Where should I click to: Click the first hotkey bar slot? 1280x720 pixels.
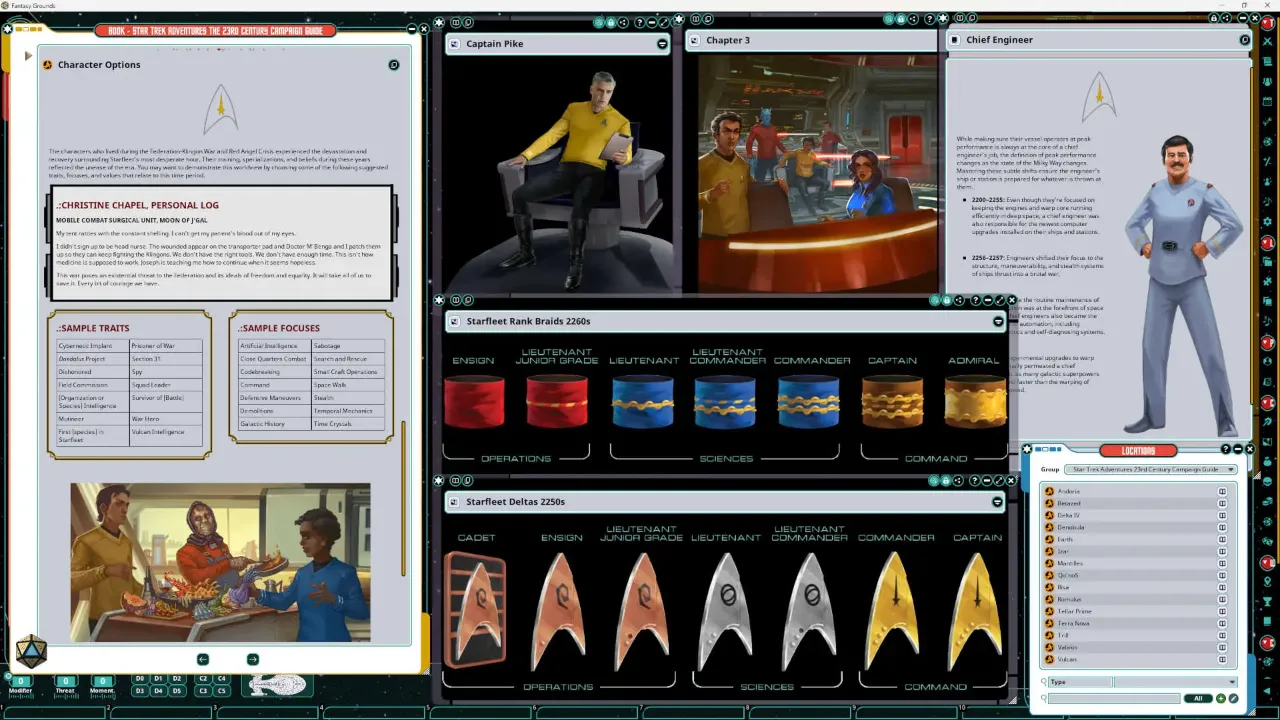(x=55, y=713)
